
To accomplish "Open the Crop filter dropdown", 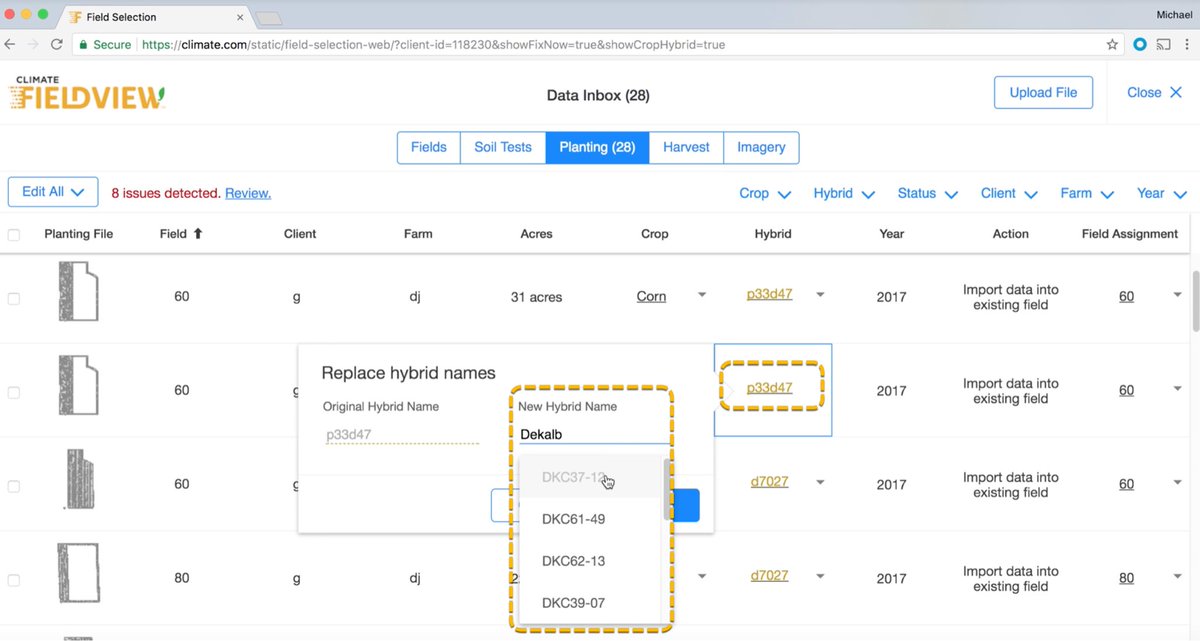I will pyautogui.click(x=765, y=194).
